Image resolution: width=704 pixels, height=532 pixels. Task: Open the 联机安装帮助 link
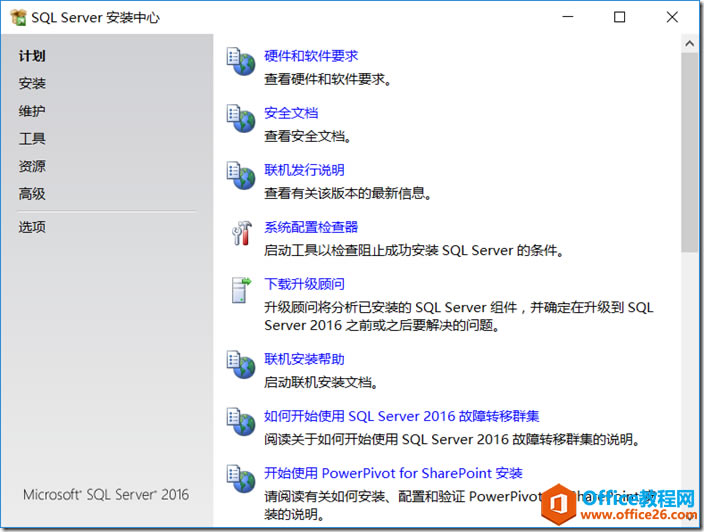304,359
